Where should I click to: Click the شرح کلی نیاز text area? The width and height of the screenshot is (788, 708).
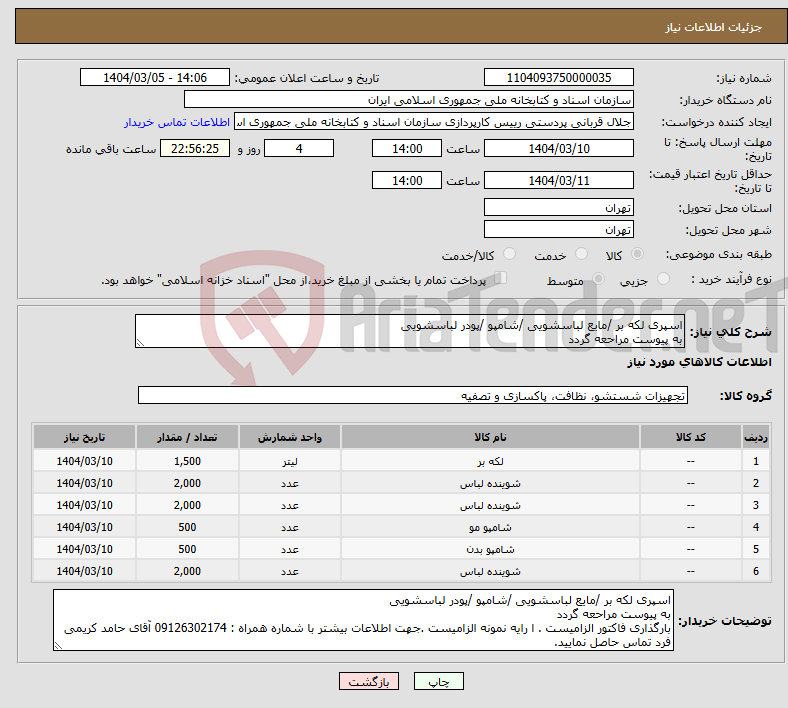410,332
